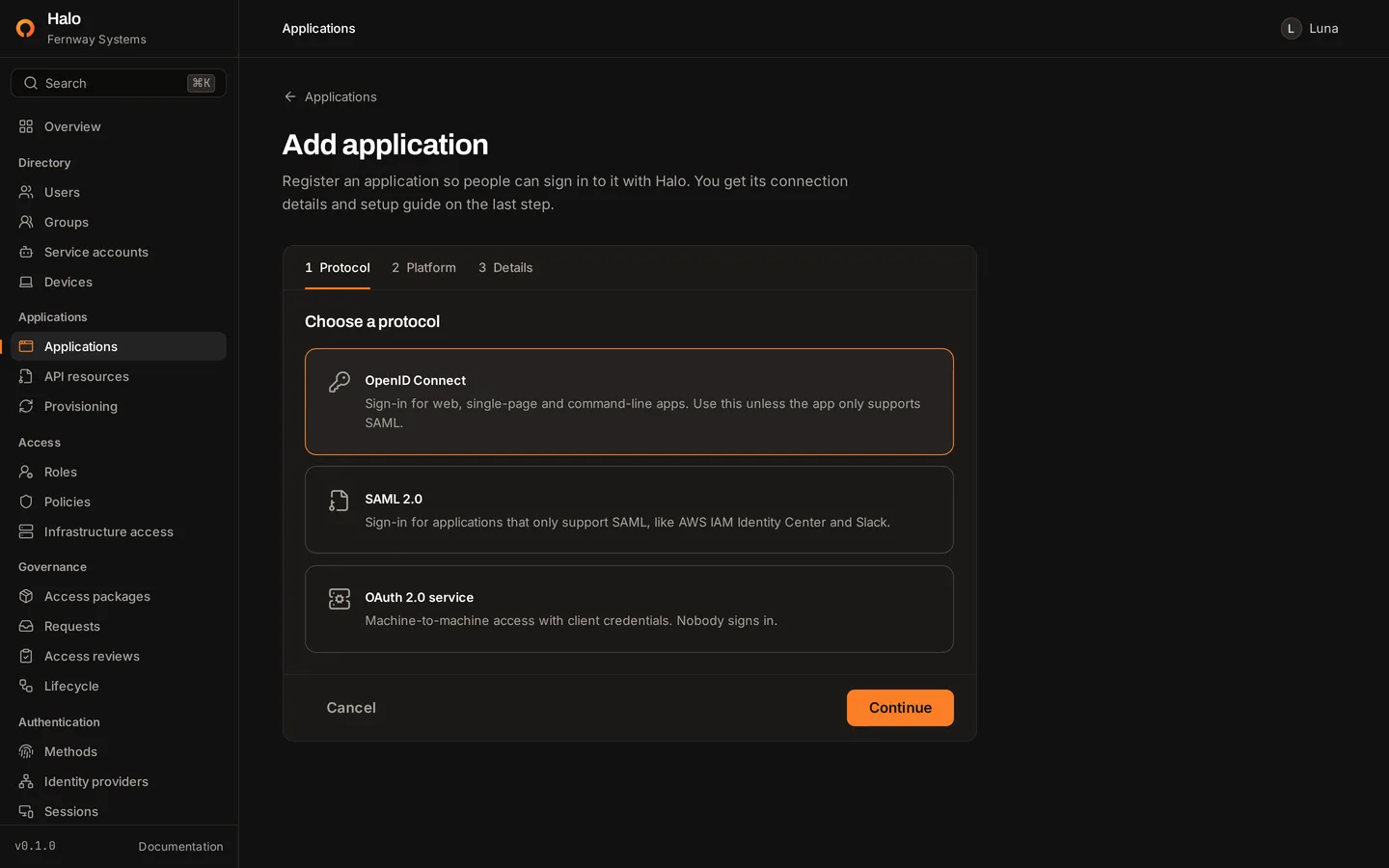1389x868 pixels.
Task: Click the Identity providers network icon
Action: point(26,781)
